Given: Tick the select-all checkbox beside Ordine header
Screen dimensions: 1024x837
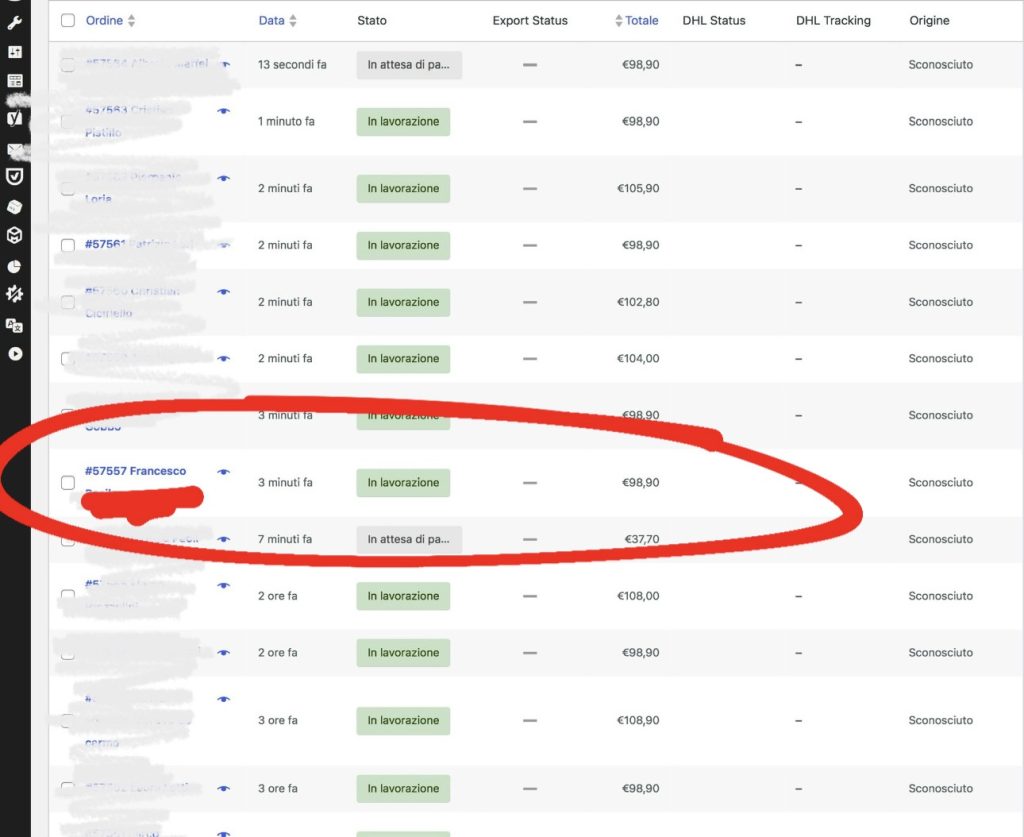Looking at the screenshot, I should [x=68, y=20].
